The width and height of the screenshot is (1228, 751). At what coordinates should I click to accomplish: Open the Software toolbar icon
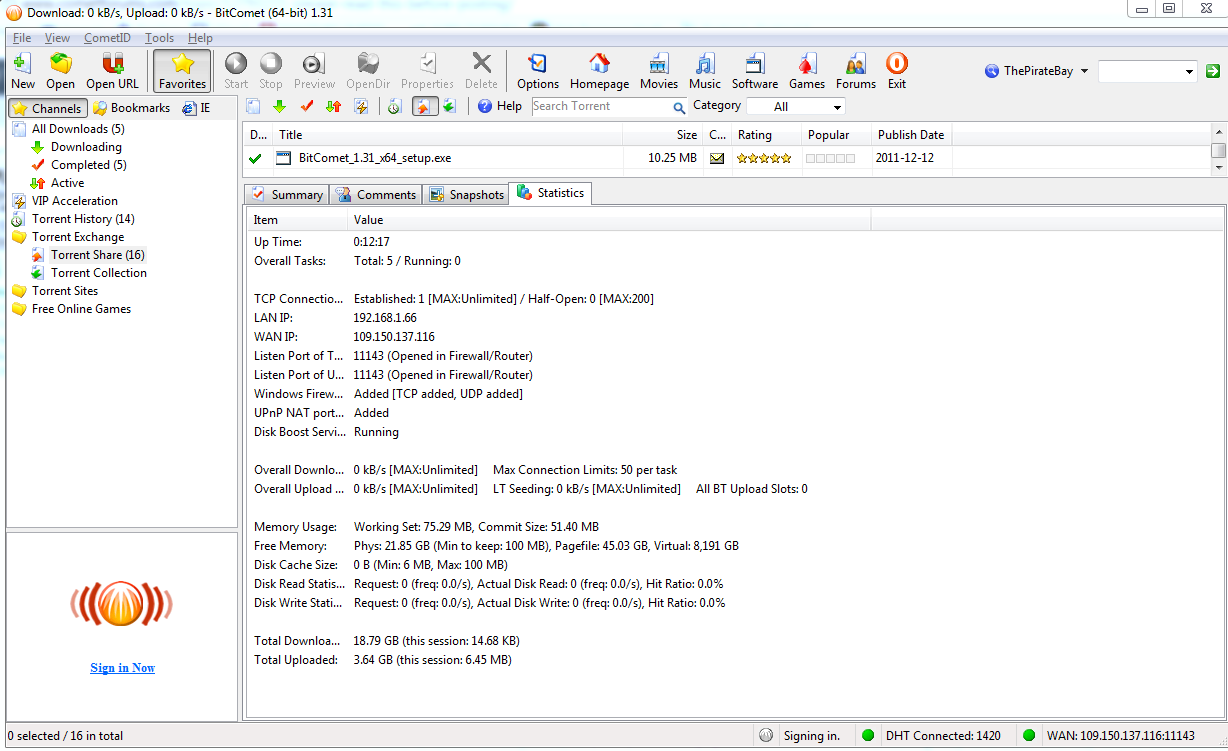755,71
